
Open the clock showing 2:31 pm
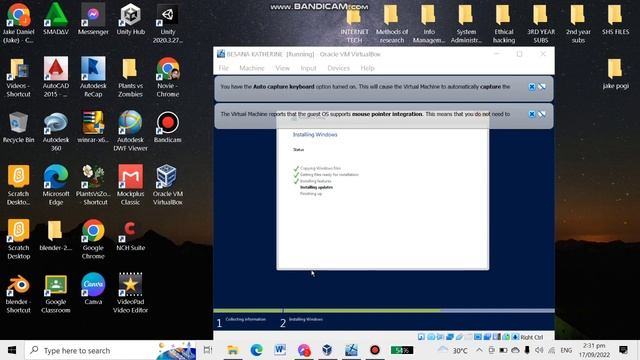(x=594, y=350)
